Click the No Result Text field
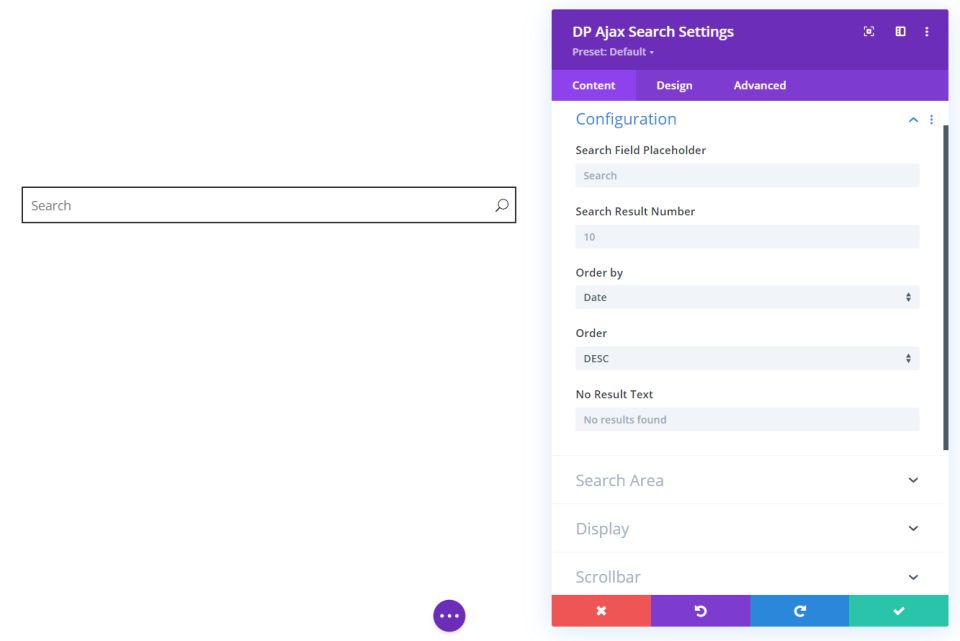 [747, 420]
